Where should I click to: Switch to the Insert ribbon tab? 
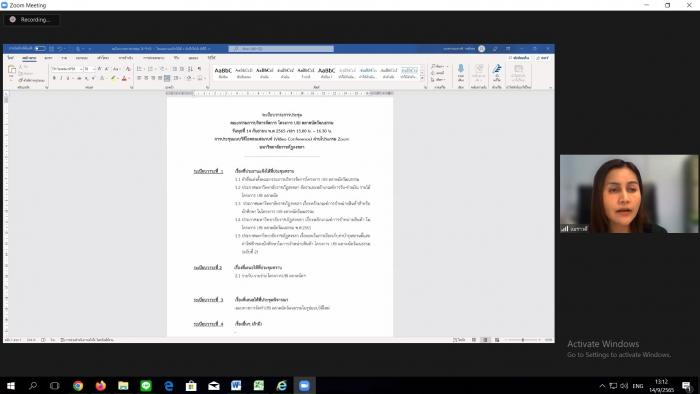click(x=48, y=58)
